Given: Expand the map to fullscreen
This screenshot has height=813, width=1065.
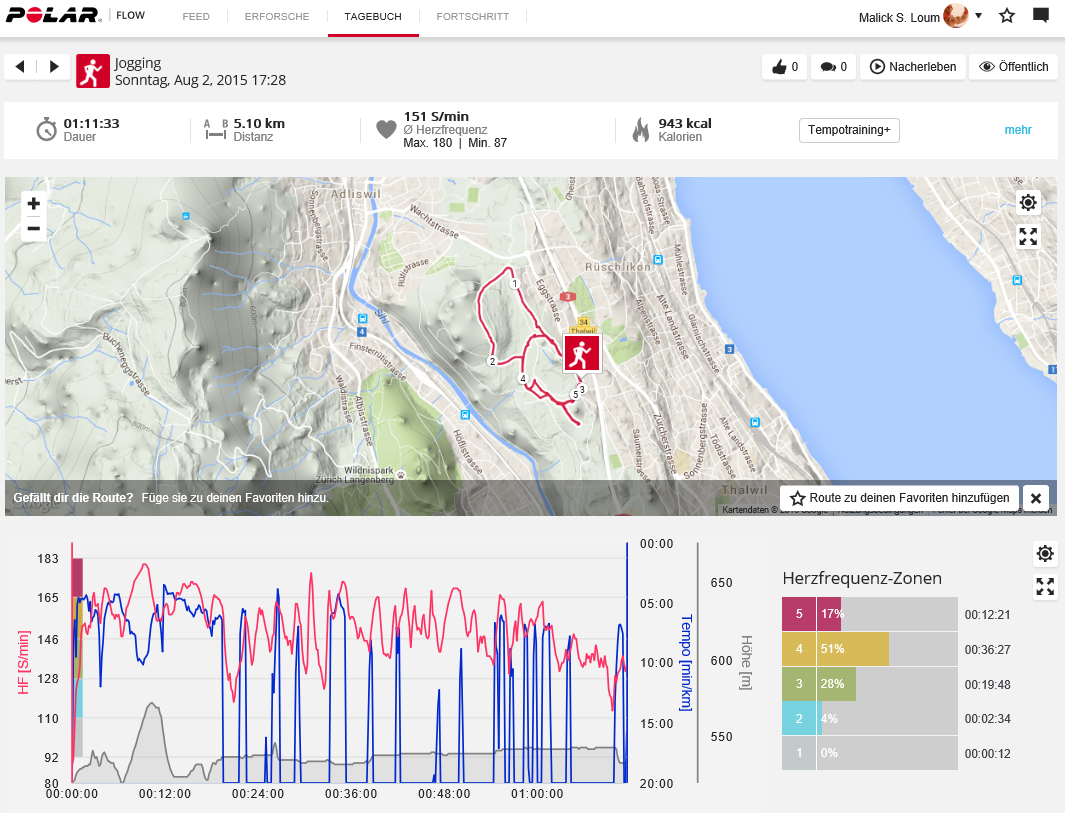Looking at the screenshot, I should (x=1028, y=237).
